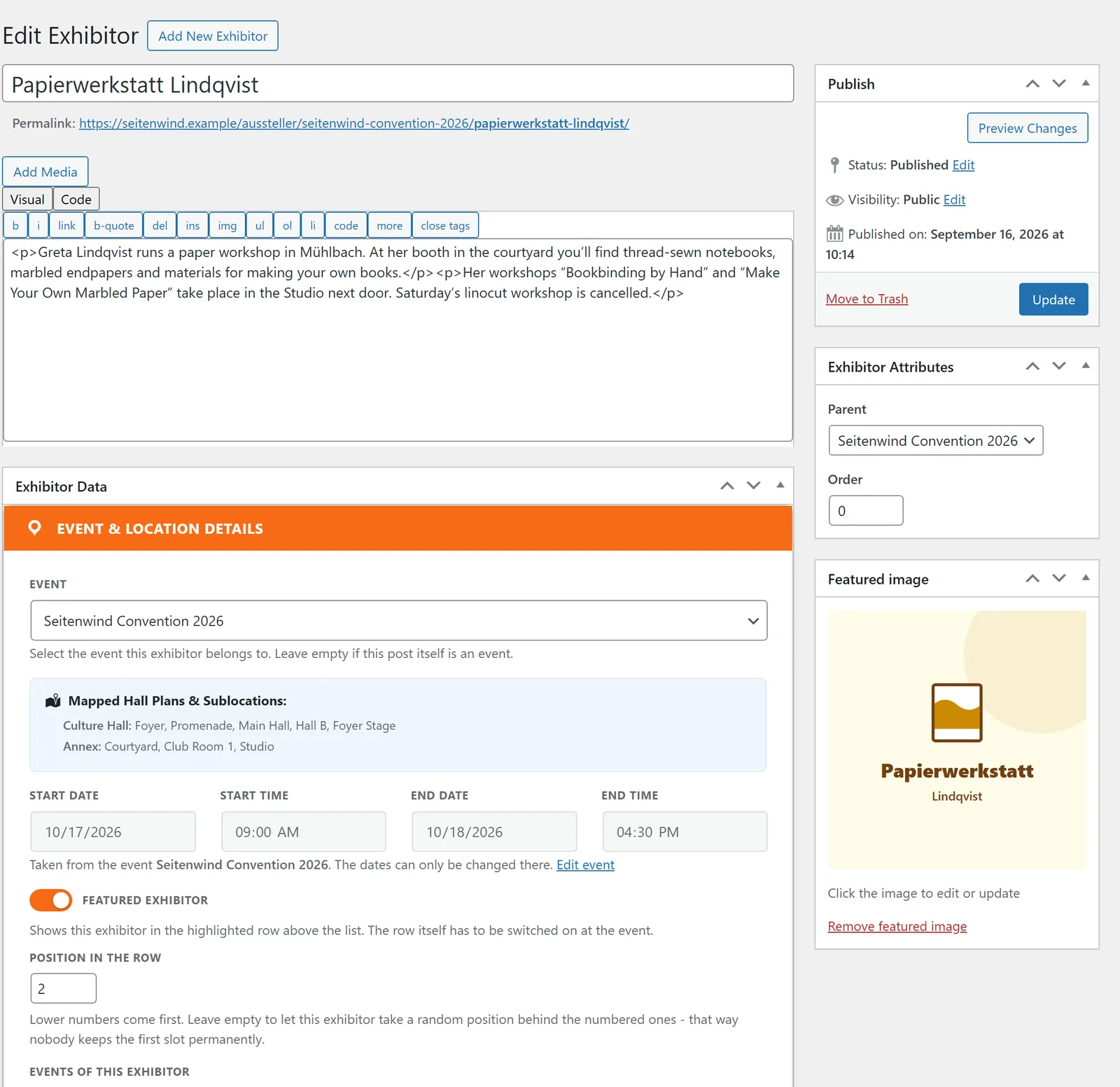Collapse the Publish panel triangle
Viewport: 1120px width, 1087px height.
(x=1086, y=83)
